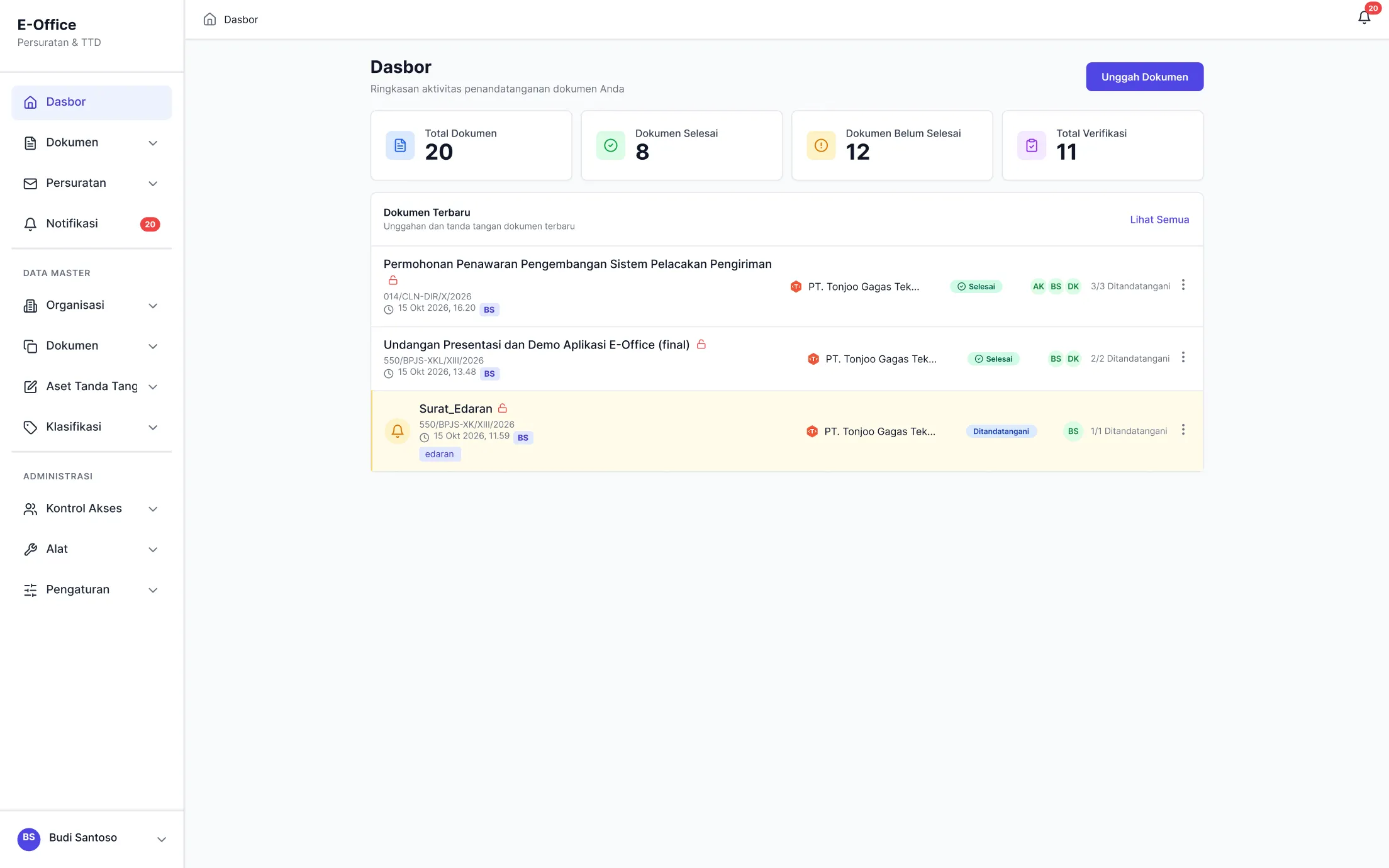The image size is (1389, 868).
Task: Click the Unggah Dokumen button
Action: click(x=1144, y=77)
